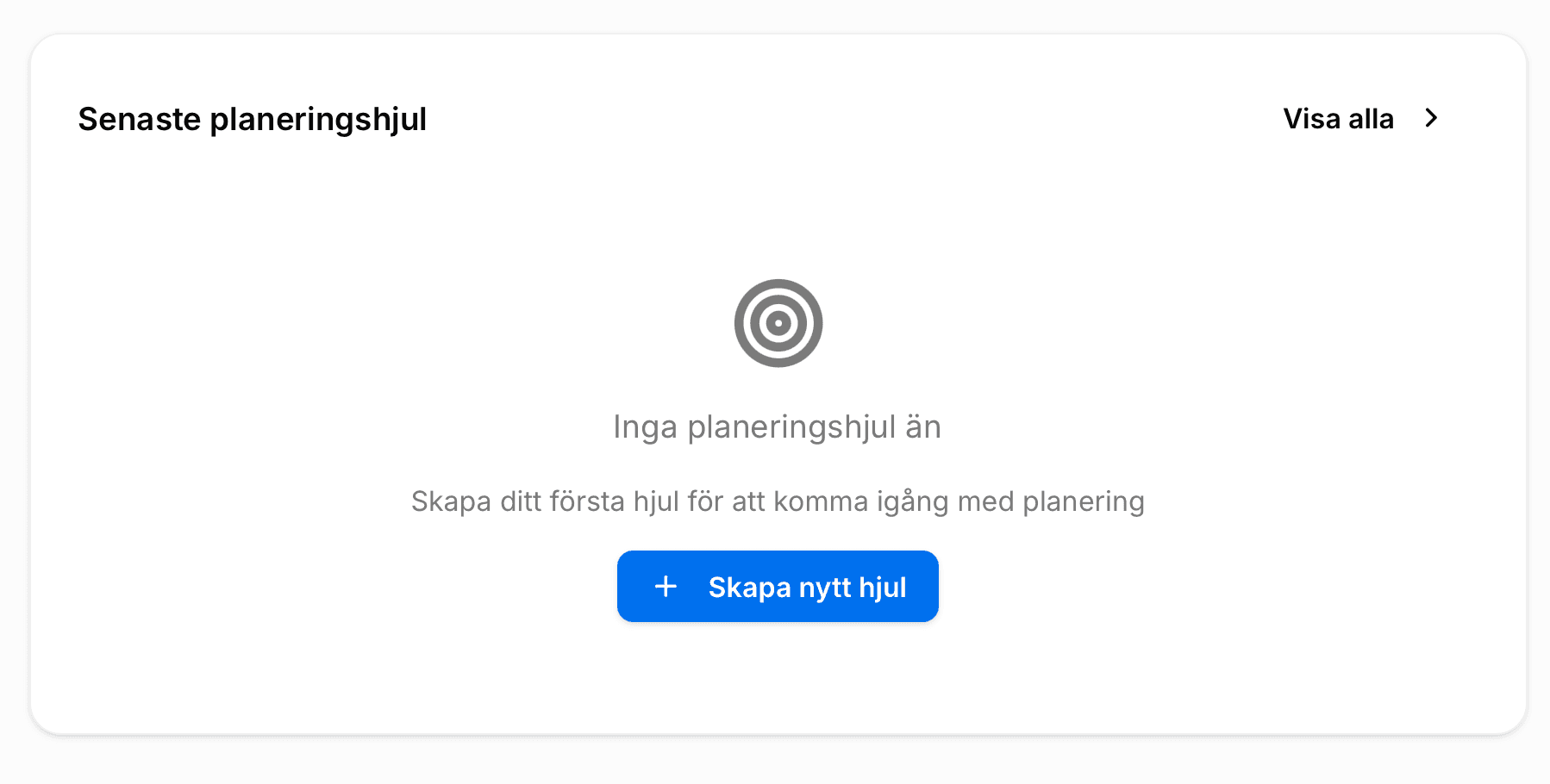This screenshot has width=1550, height=784.
Task: Click the blue rounded button to start planning
Action: pos(777,586)
